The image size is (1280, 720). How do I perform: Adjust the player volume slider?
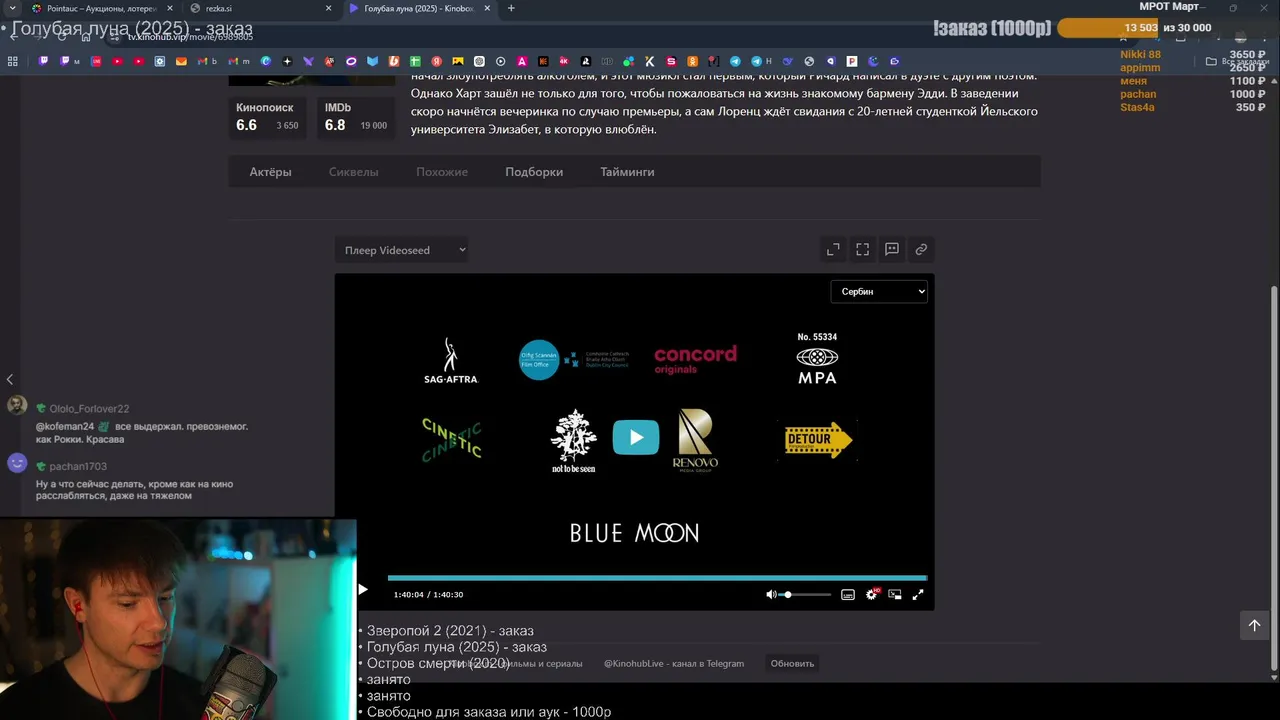[x=806, y=594]
